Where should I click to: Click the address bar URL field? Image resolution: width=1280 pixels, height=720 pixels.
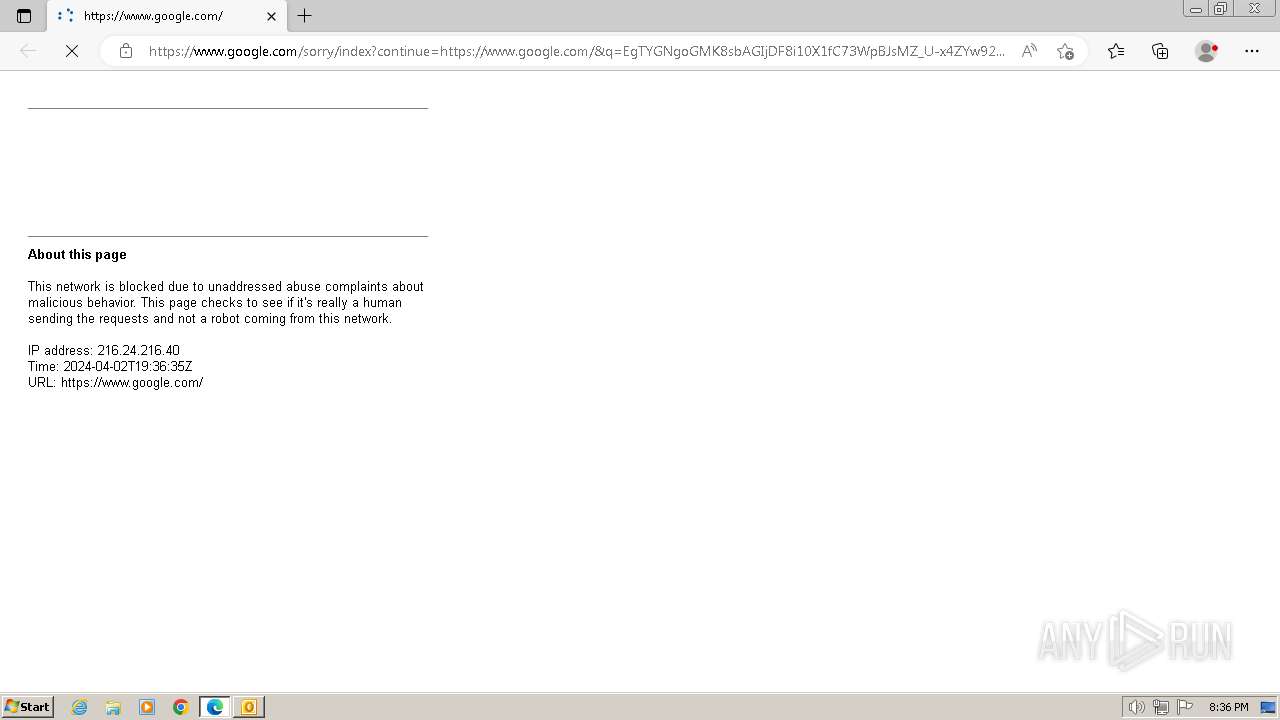(576, 51)
